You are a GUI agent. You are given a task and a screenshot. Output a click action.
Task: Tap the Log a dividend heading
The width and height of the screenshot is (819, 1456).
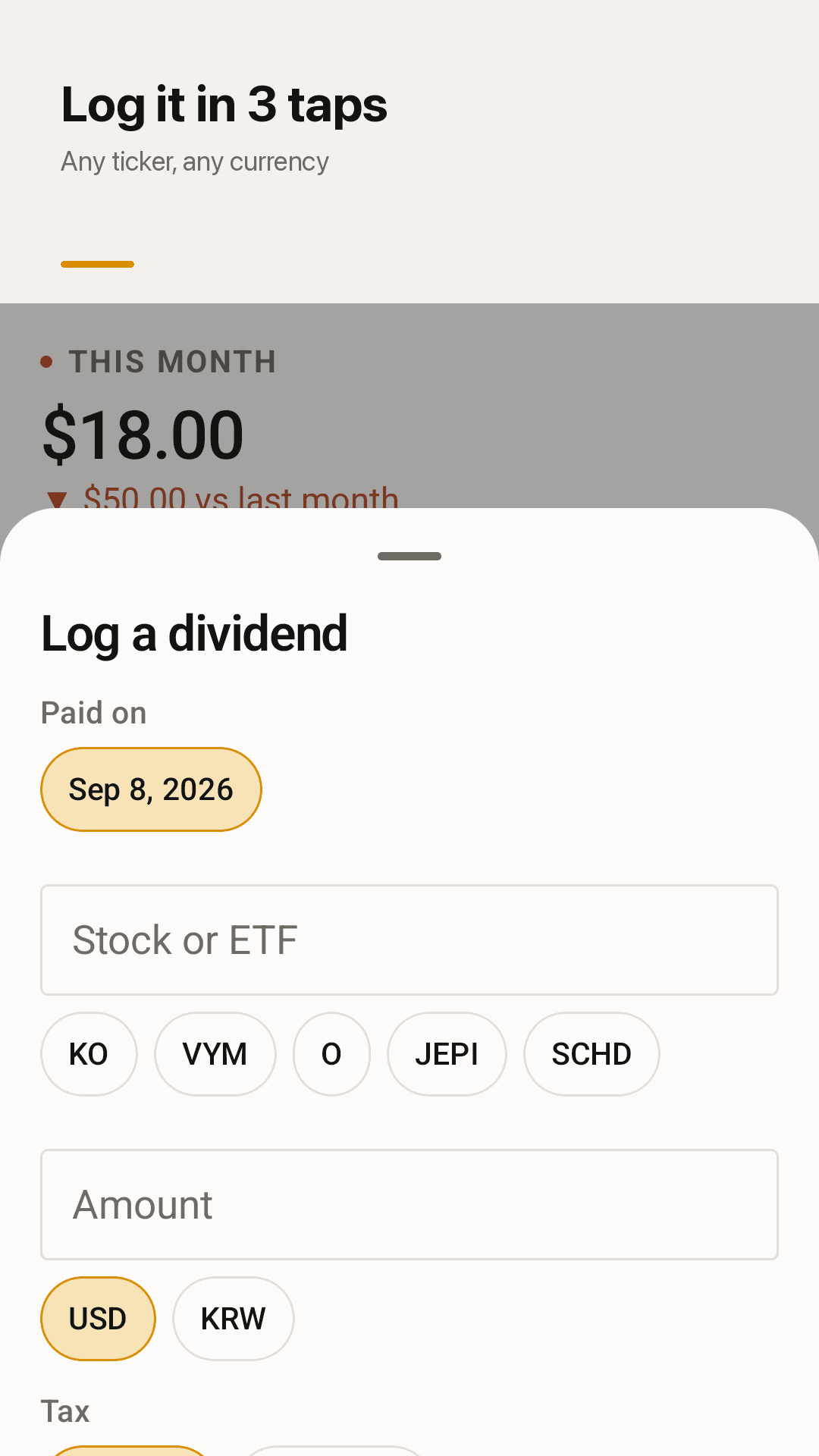tap(194, 634)
